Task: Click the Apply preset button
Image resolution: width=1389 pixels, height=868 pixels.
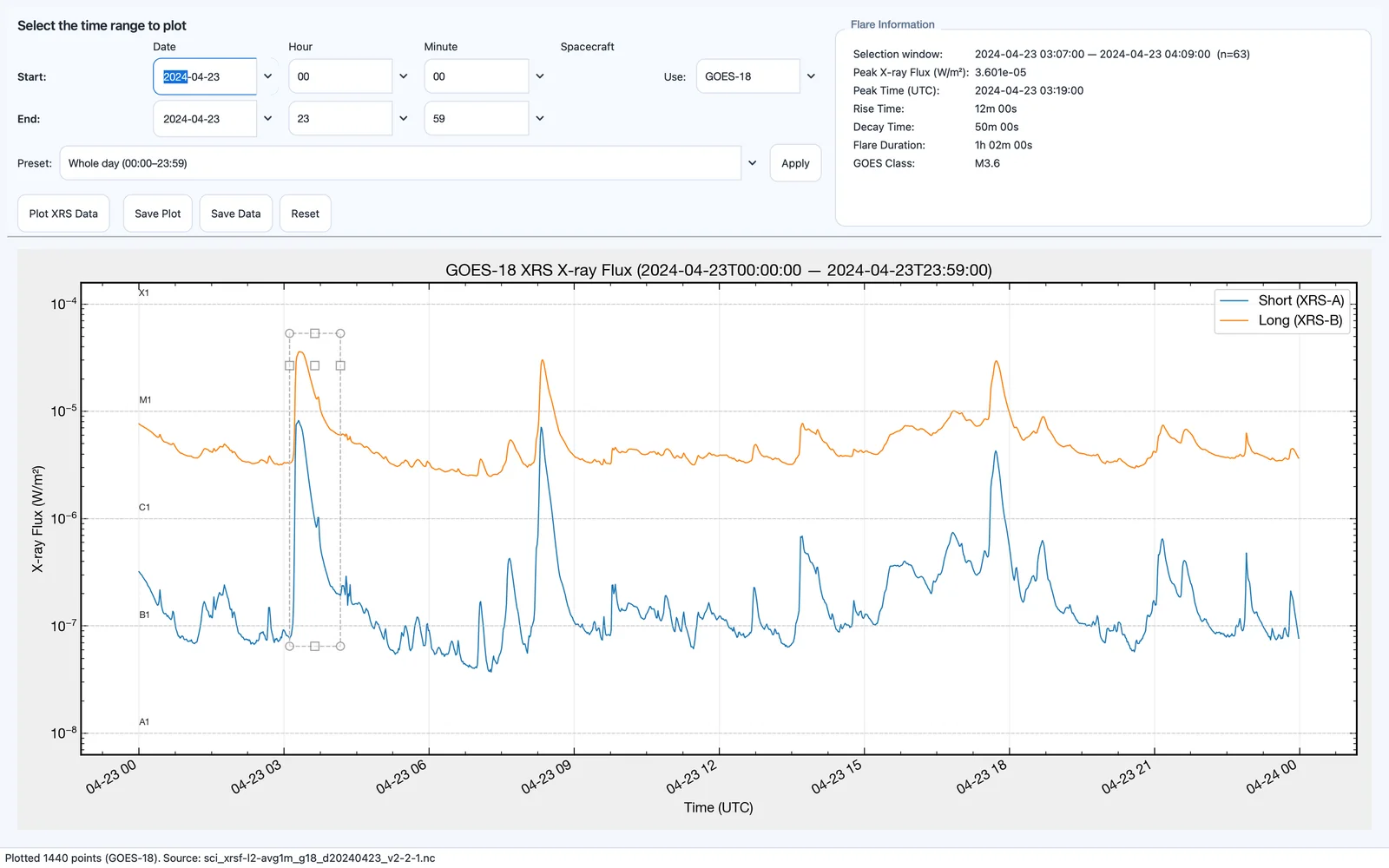Action: [x=795, y=163]
